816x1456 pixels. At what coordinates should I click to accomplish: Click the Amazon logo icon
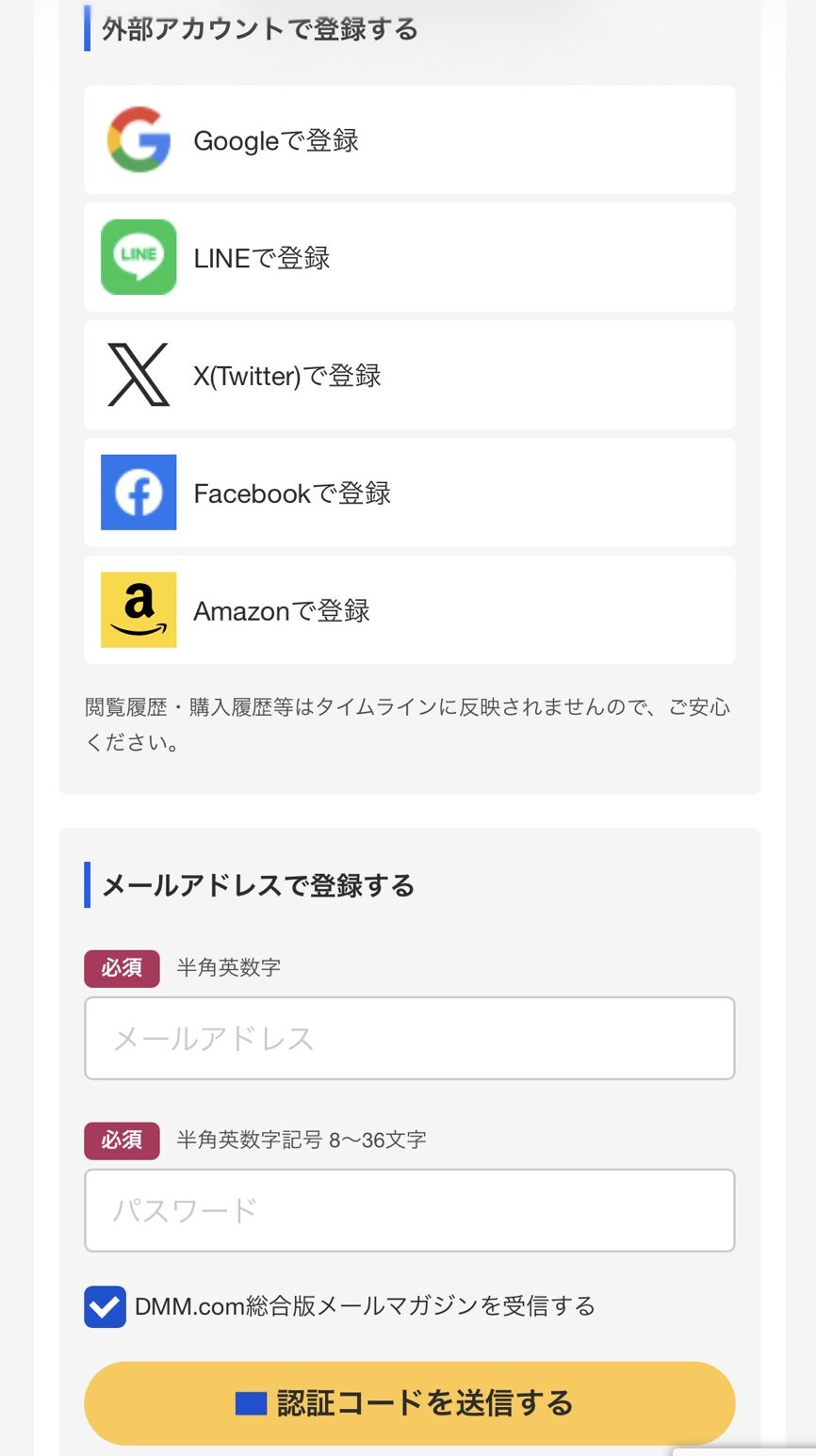pyautogui.click(x=139, y=610)
